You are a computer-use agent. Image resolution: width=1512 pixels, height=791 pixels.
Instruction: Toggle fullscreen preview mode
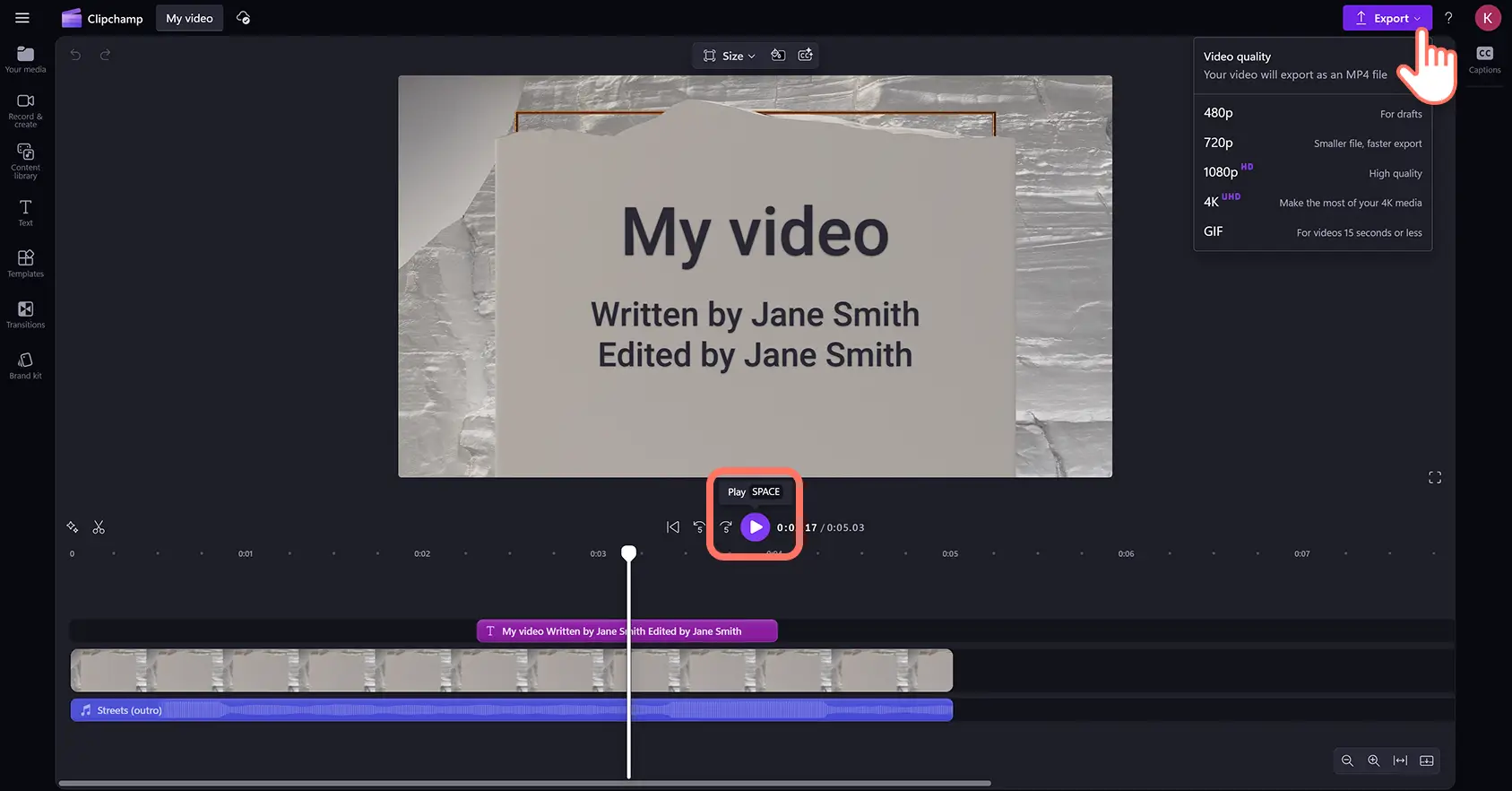click(x=1434, y=478)
